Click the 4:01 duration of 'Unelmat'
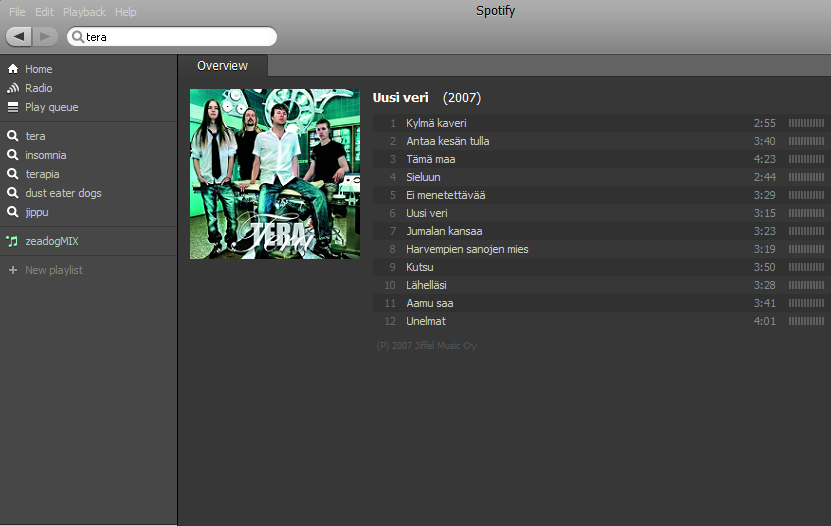 [x=765, y=321]
